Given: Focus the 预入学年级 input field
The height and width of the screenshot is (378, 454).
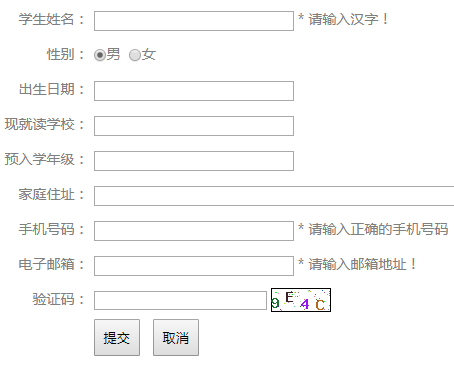Looking at the screenshot, I should tap(194, 161).
